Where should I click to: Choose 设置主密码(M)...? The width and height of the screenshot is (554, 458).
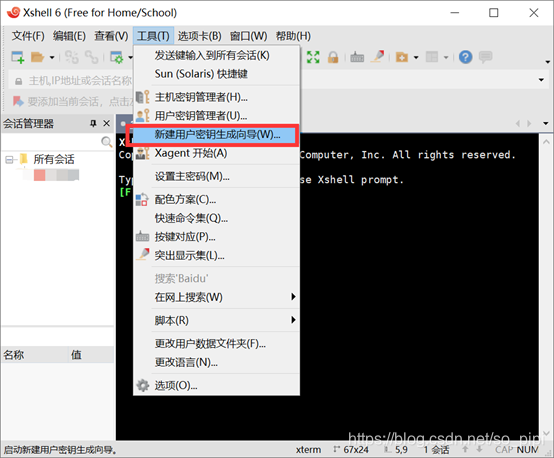tap(216, 176)
